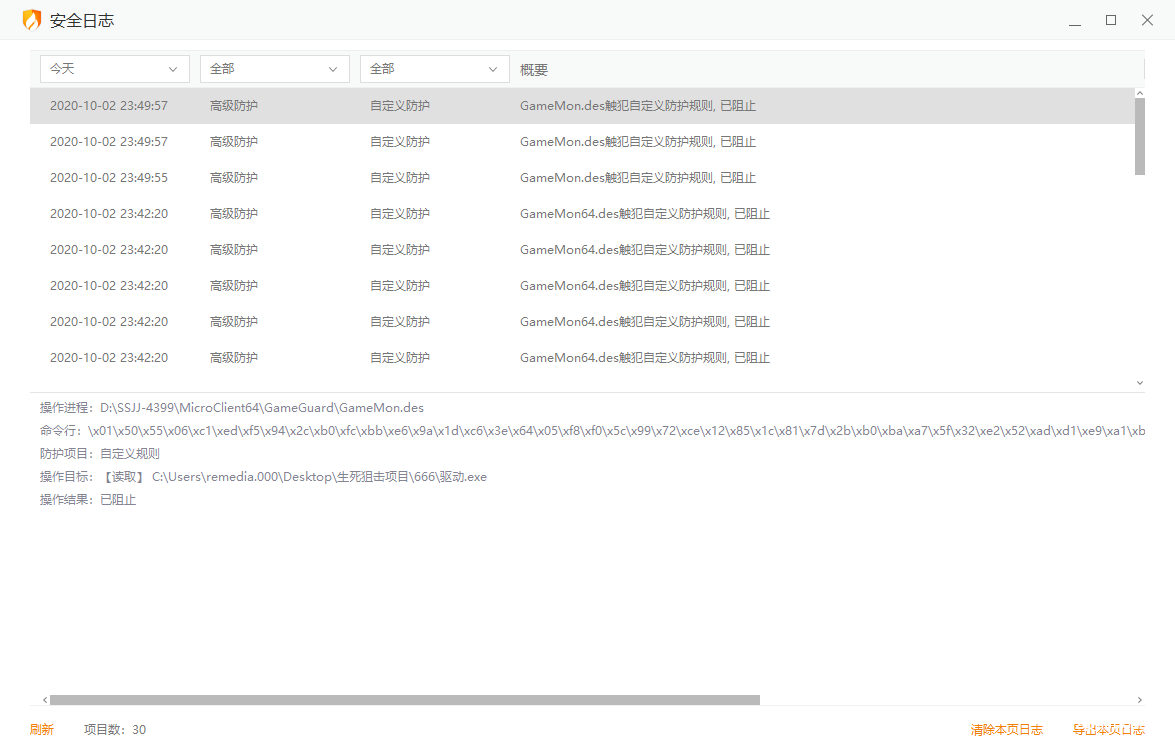Screen dimensions: 1175x755
Task: Click the horizontal scrollbar right arrow
Action: tap(1140, 700)
